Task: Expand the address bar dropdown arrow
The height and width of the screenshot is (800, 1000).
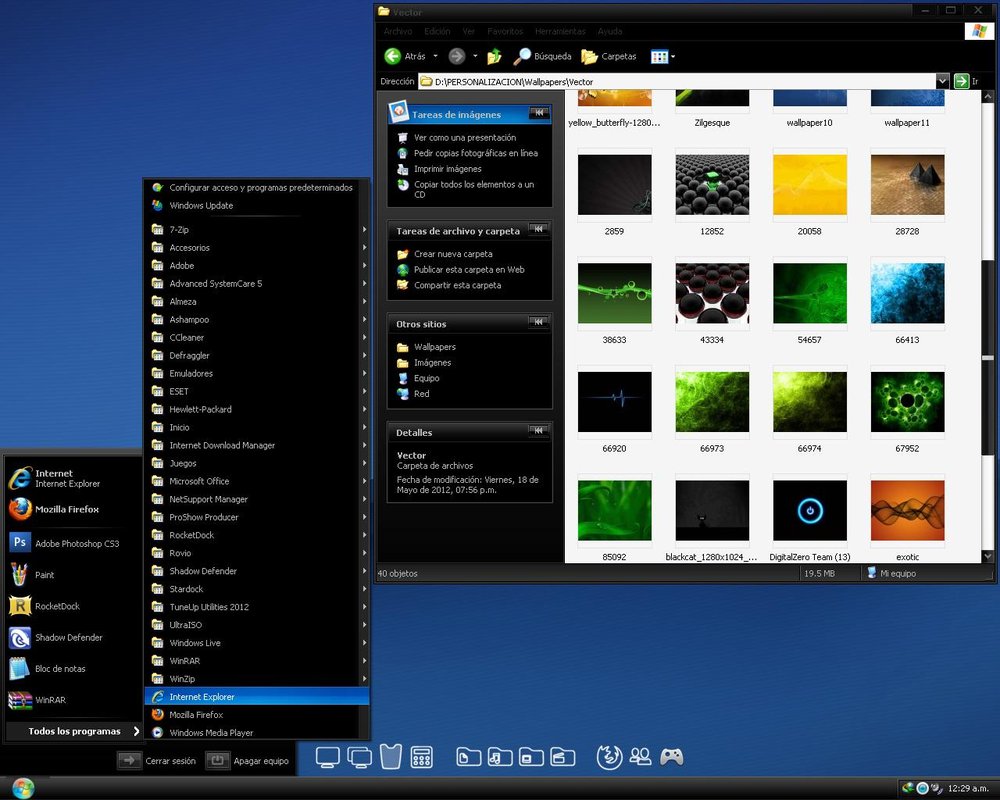Action: click(x=942, y=81)
